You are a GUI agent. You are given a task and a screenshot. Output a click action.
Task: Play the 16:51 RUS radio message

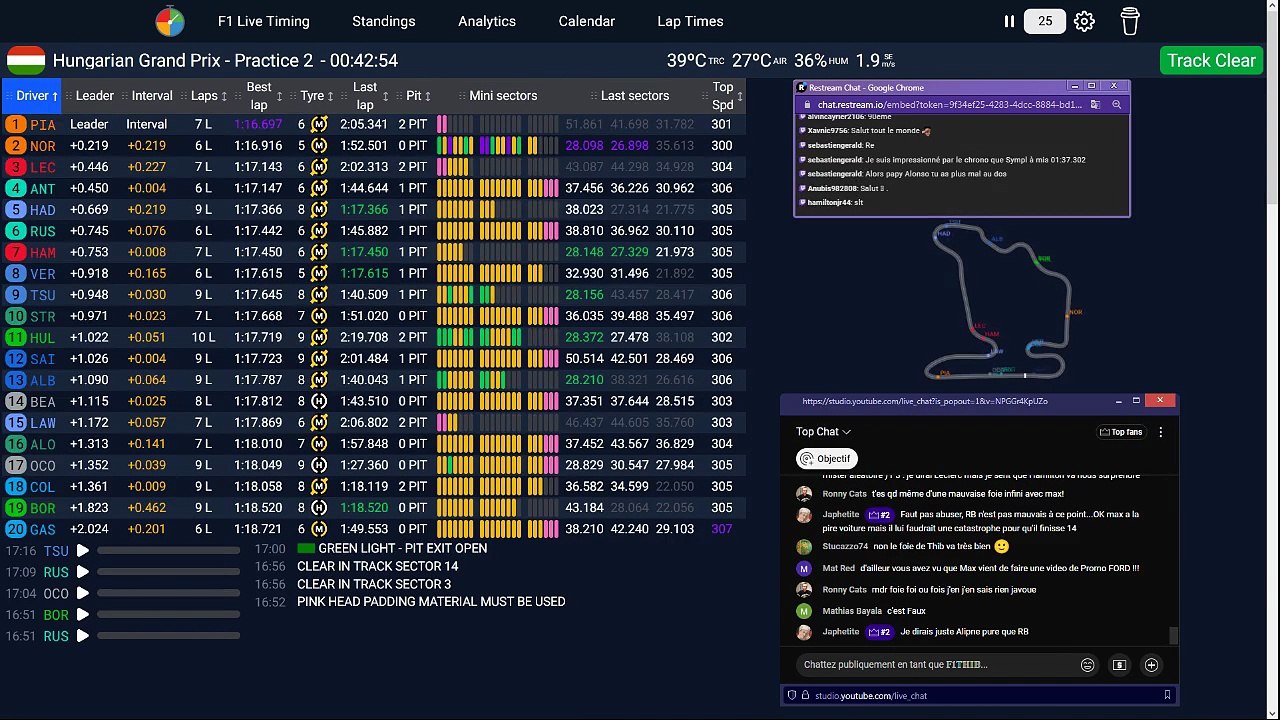click(83, 636)
